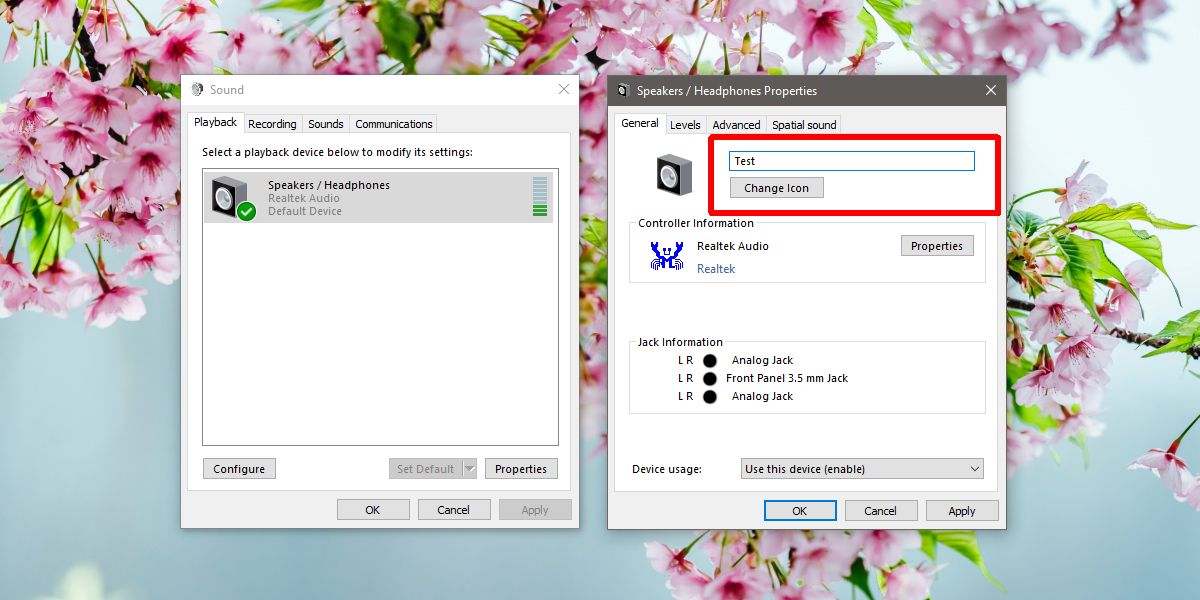Open the Communications tab
Screen dimensions: 1200x600
point(394,124)
